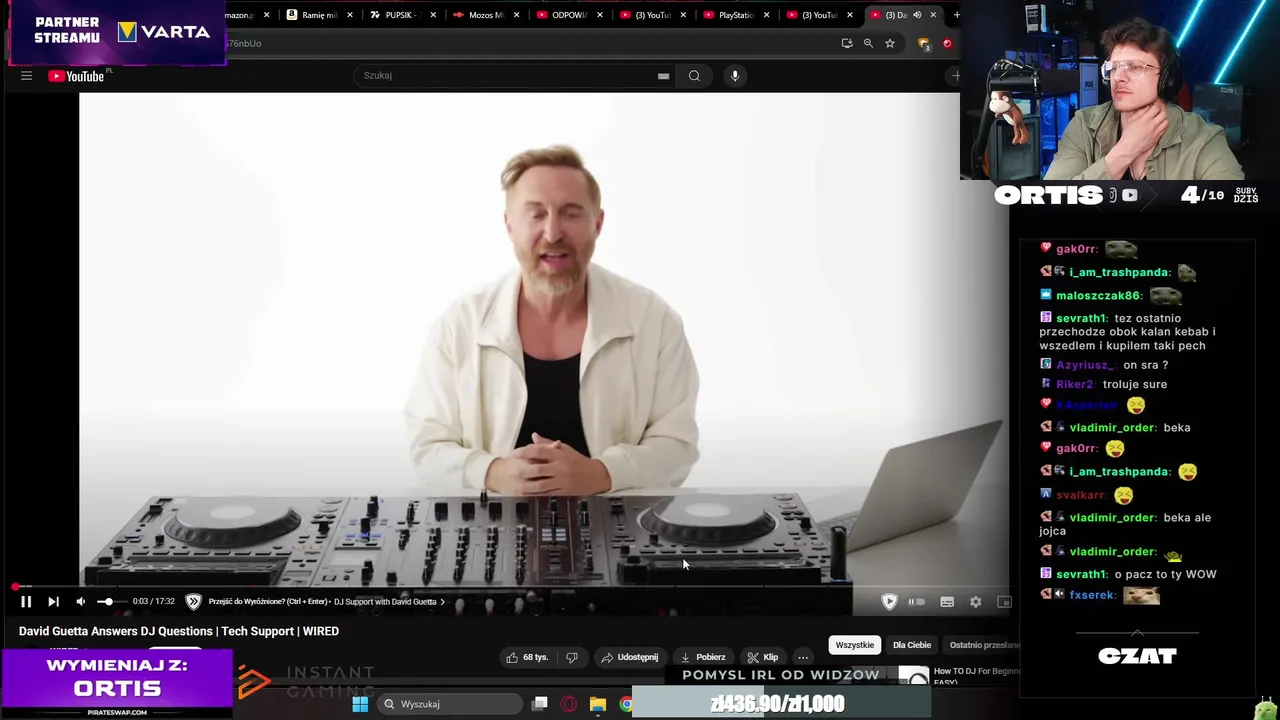
Task: Click into the Szukaj search field
Action: point(505,76)
